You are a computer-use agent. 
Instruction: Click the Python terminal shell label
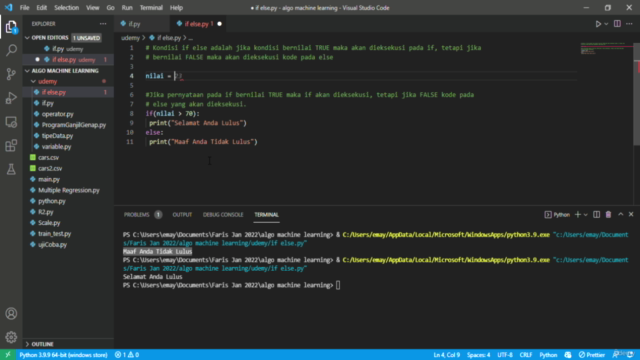point(557,215)
